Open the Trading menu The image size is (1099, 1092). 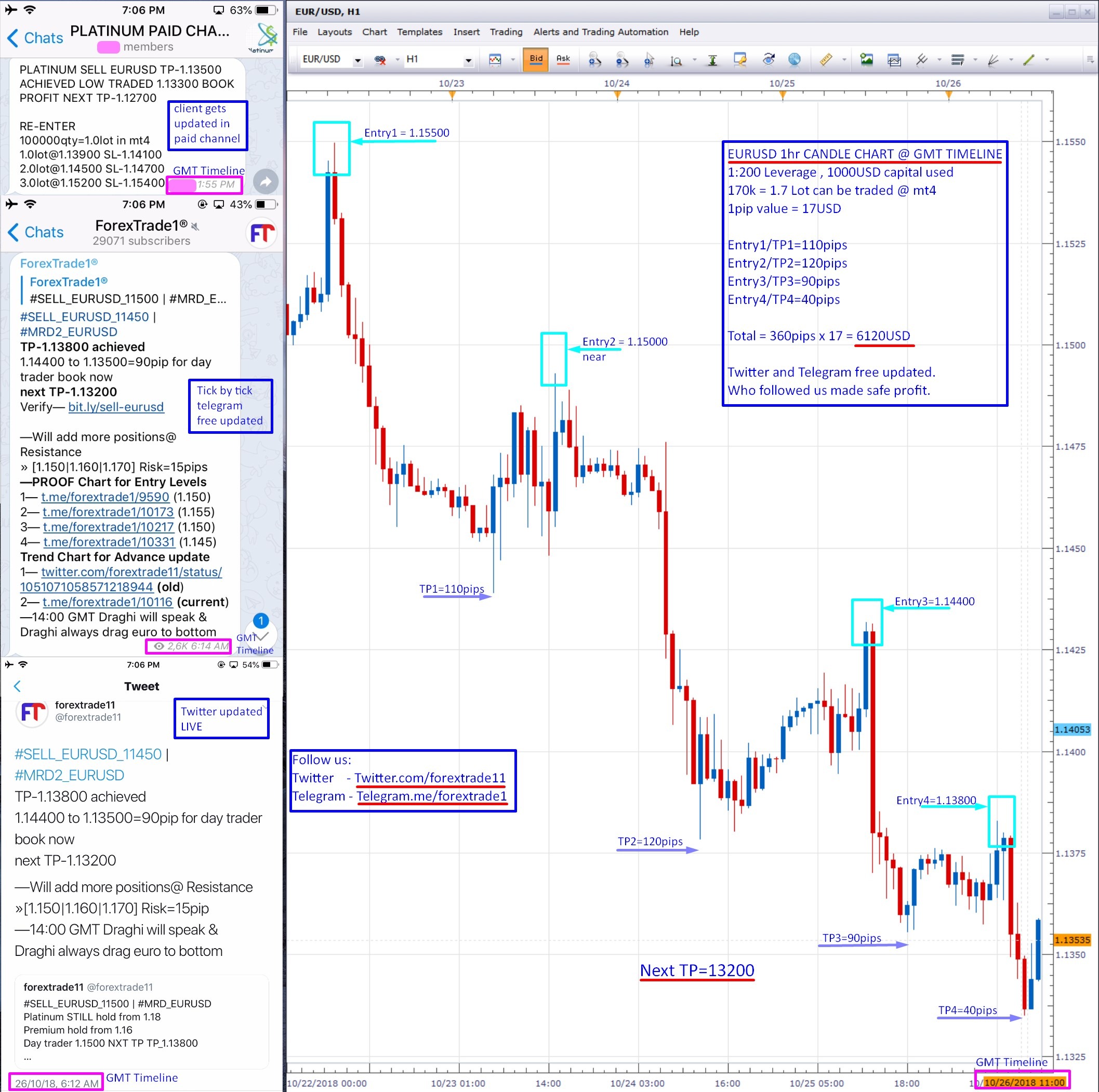coord(506,32)
